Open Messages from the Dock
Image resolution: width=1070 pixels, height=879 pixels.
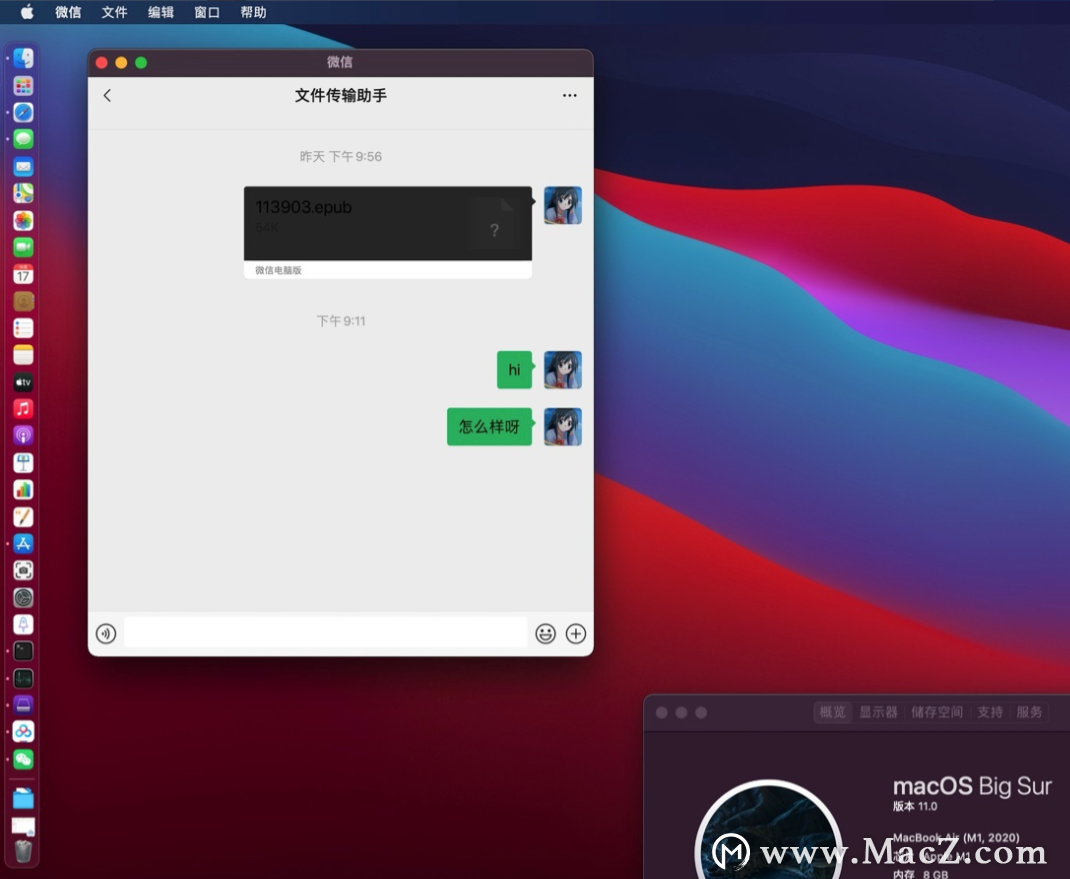(x=23, y=139)
